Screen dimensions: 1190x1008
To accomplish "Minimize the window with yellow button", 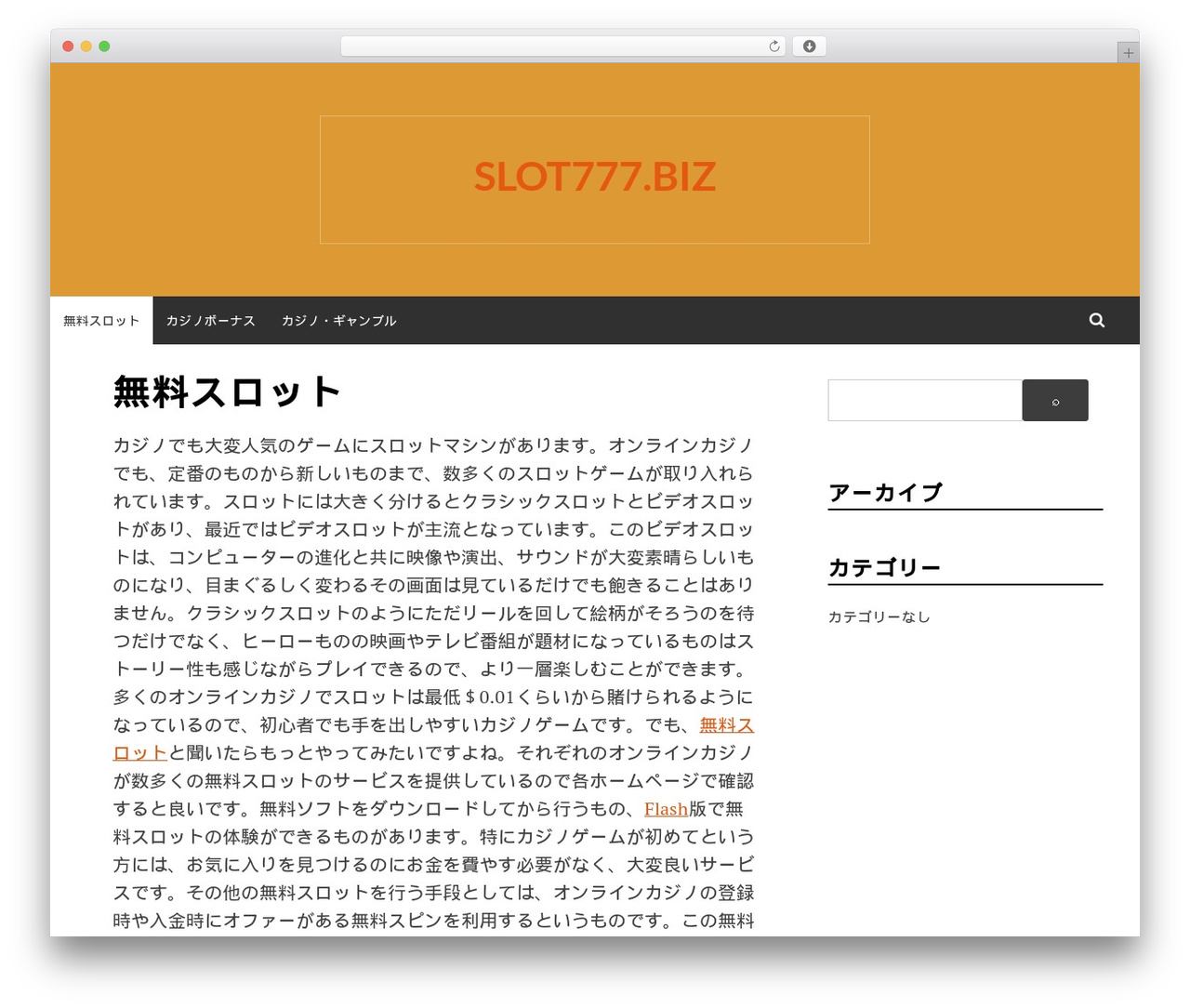I will [86, 46].
